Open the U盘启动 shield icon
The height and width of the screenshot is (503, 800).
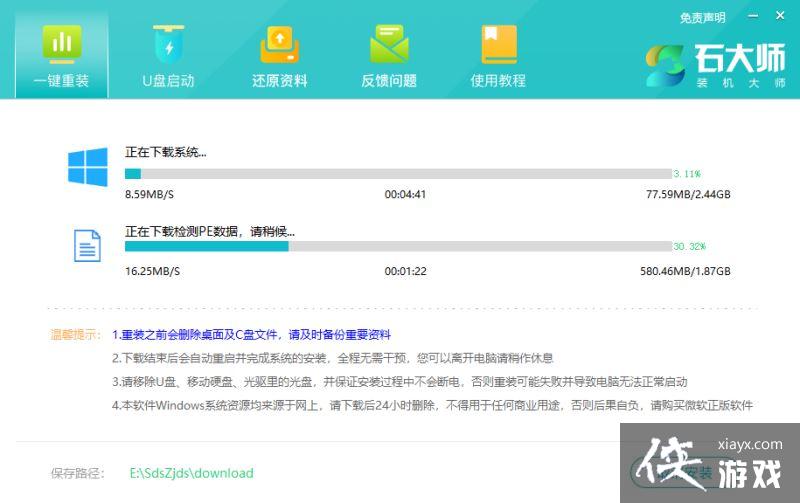[x=168, y=45]
